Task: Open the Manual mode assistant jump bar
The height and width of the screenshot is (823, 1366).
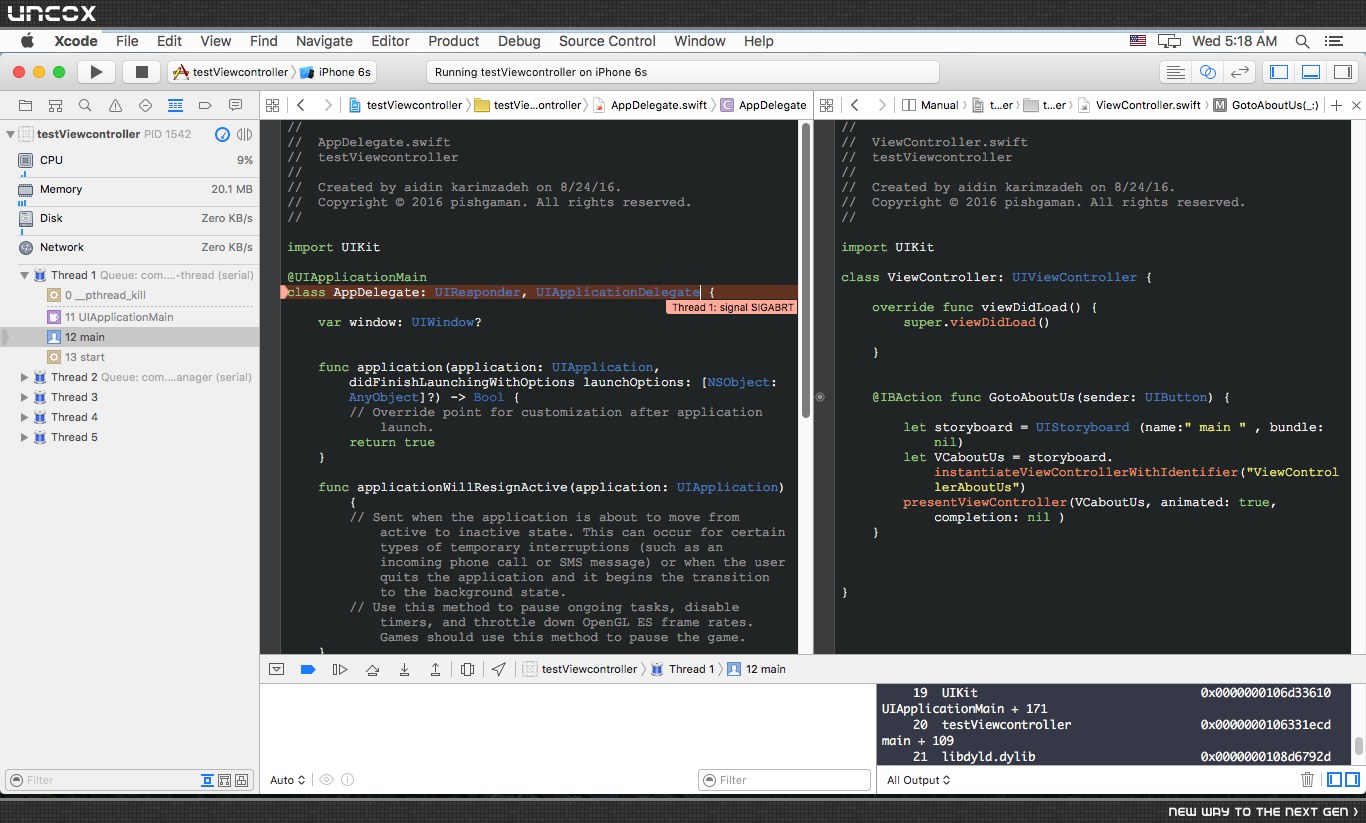Action: click(930, 105)
